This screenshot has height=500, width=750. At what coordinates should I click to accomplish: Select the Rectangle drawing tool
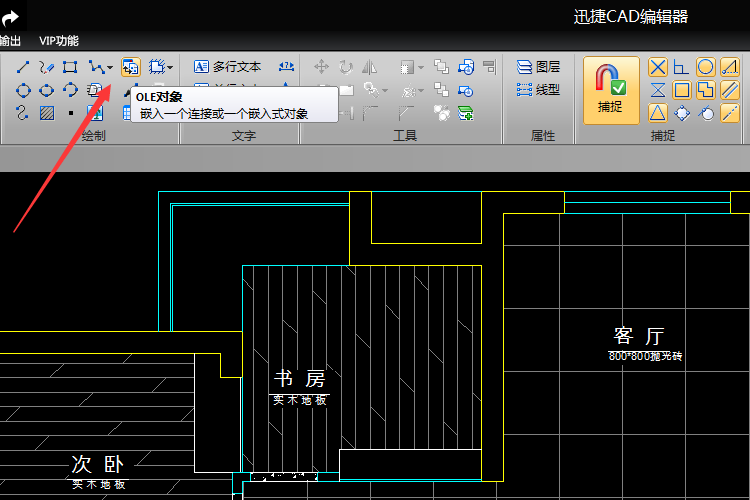click(x=70, y=67)
